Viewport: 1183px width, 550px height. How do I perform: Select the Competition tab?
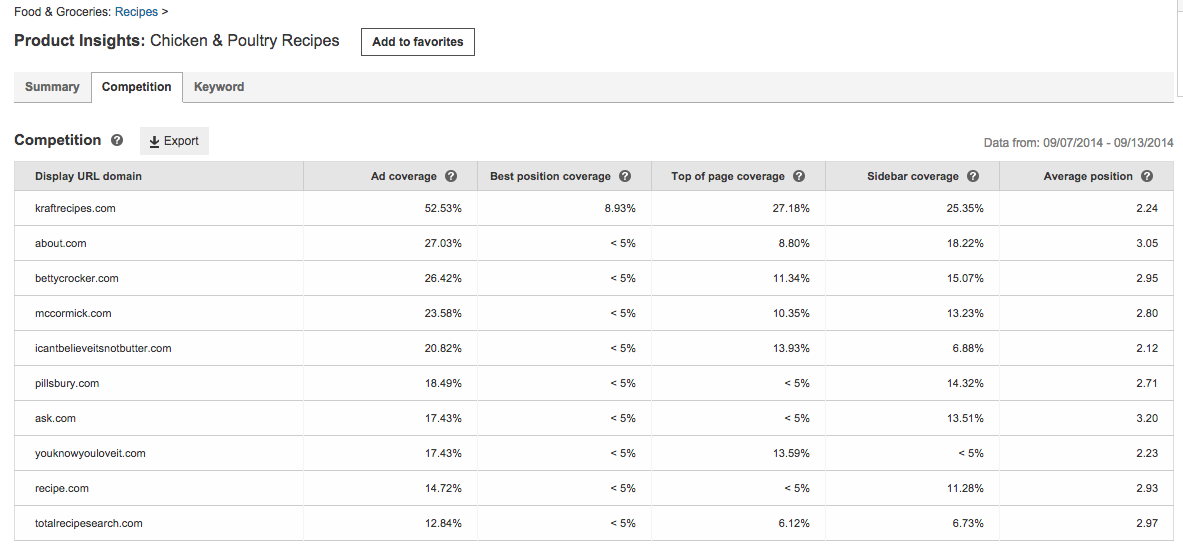(x=137, y=87)
